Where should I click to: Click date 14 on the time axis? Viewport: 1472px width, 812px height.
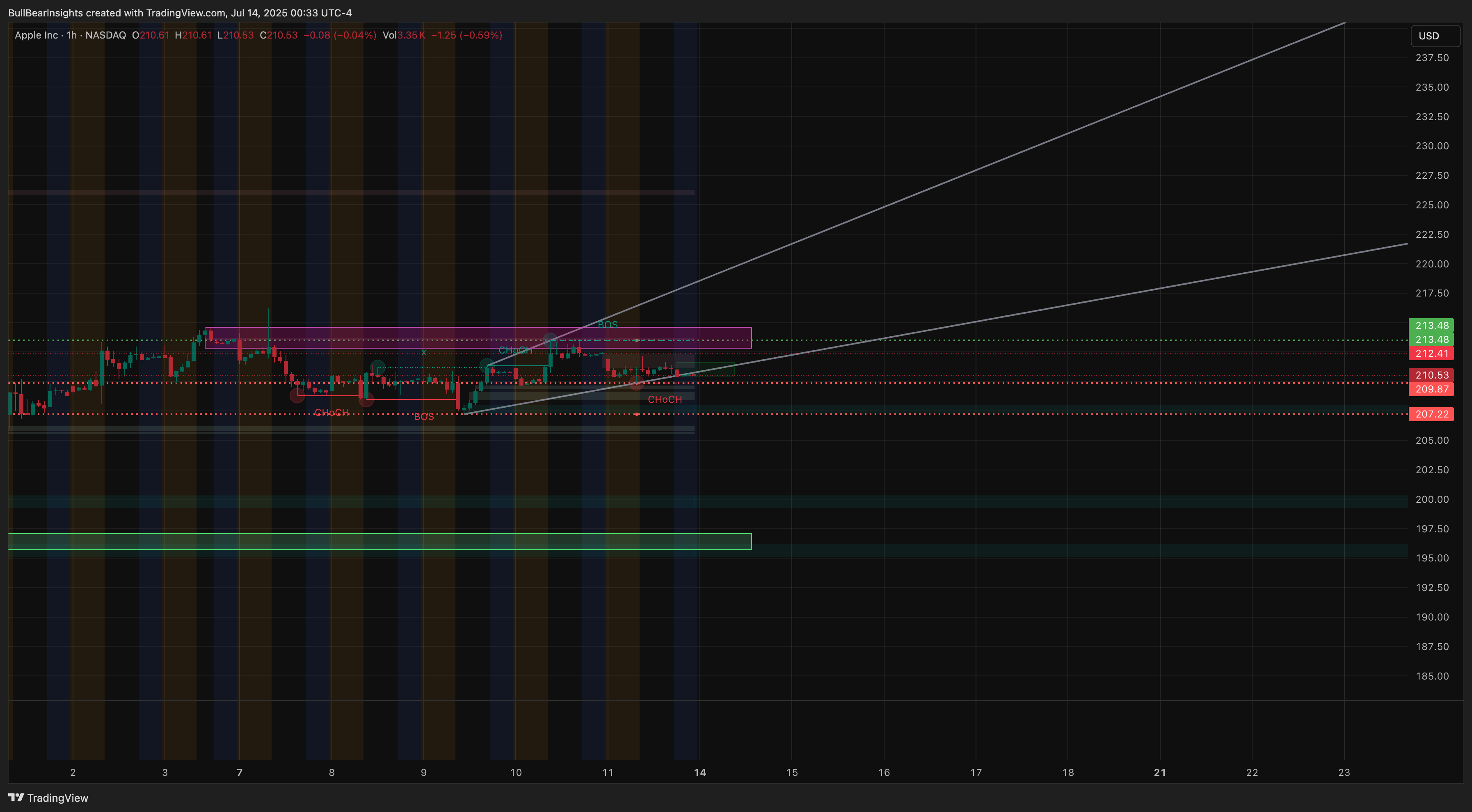point(699,773)
